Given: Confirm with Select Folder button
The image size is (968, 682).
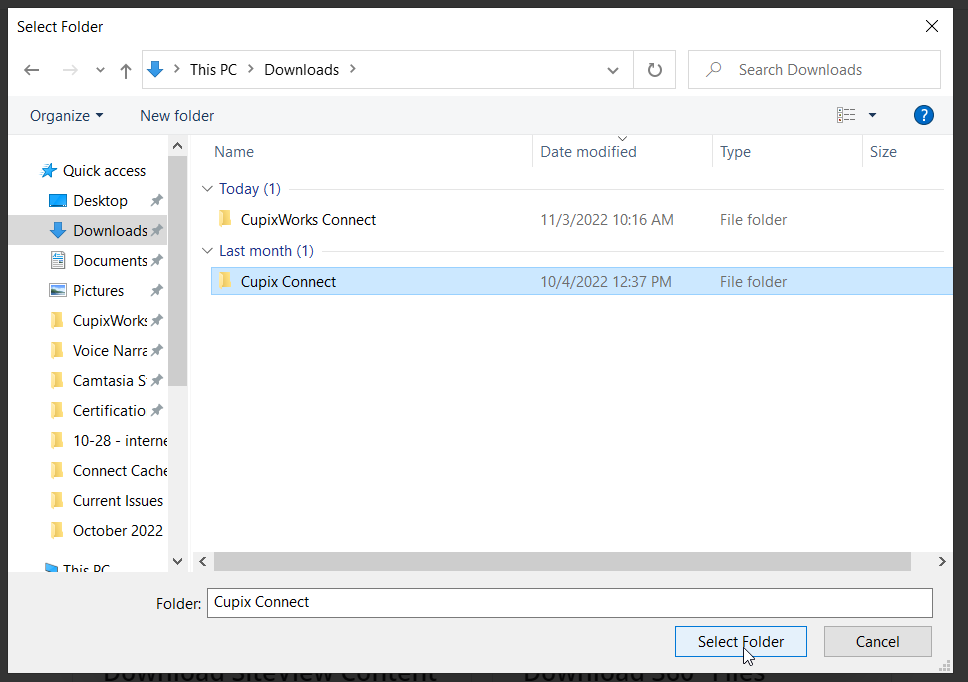Looking at the screenshot, I should pos(740,642).
